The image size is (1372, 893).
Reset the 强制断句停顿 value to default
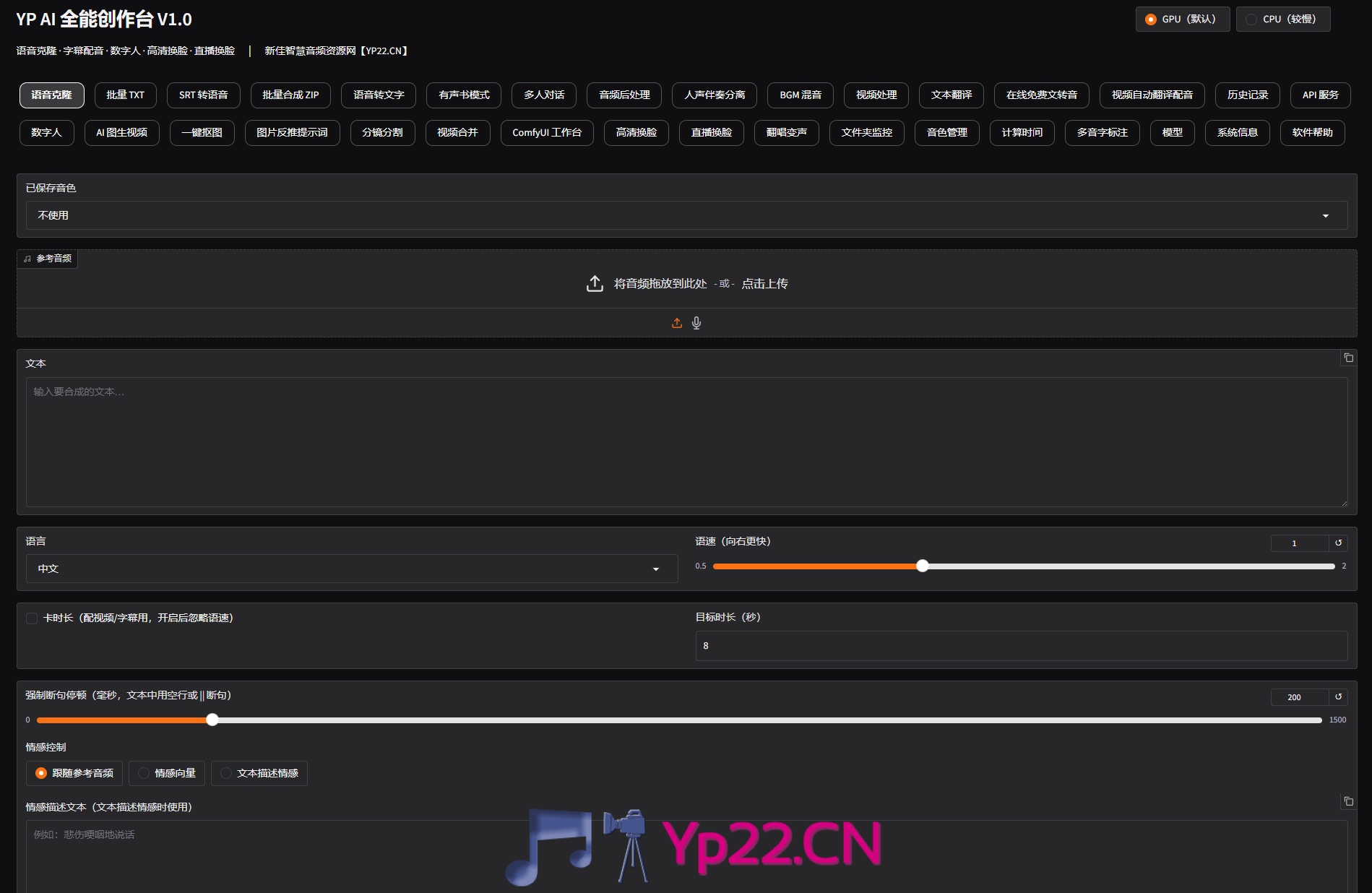1339,696
